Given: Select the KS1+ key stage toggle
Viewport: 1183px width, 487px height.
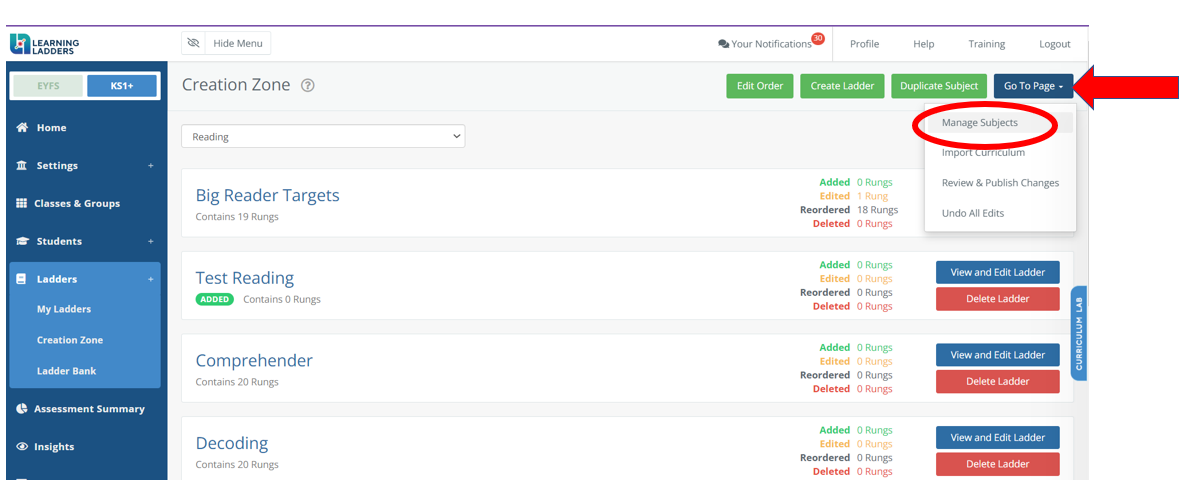Looking at the screenshot, I should (121, 86).
